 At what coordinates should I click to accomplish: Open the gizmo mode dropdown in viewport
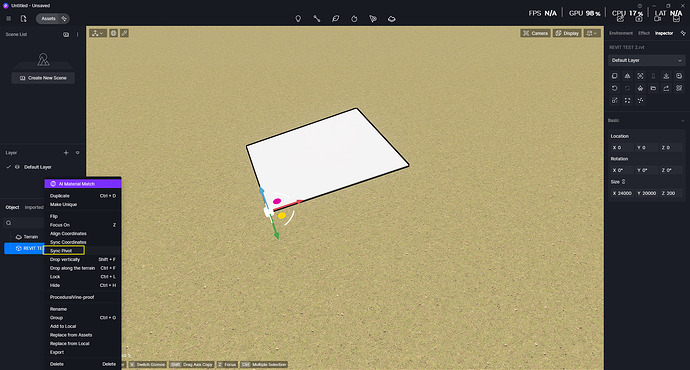click(x=98, y=33)
